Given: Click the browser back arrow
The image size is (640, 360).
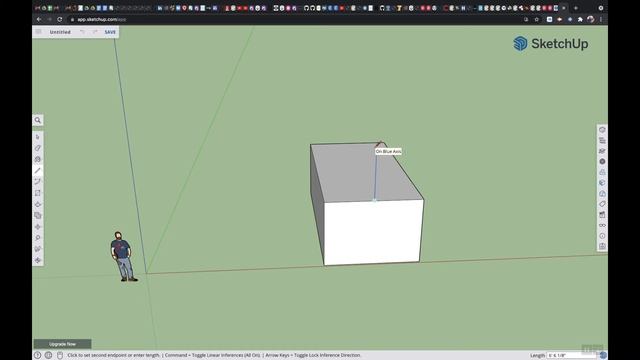Looking at the screenshot, I should click(x=39, y=19).
